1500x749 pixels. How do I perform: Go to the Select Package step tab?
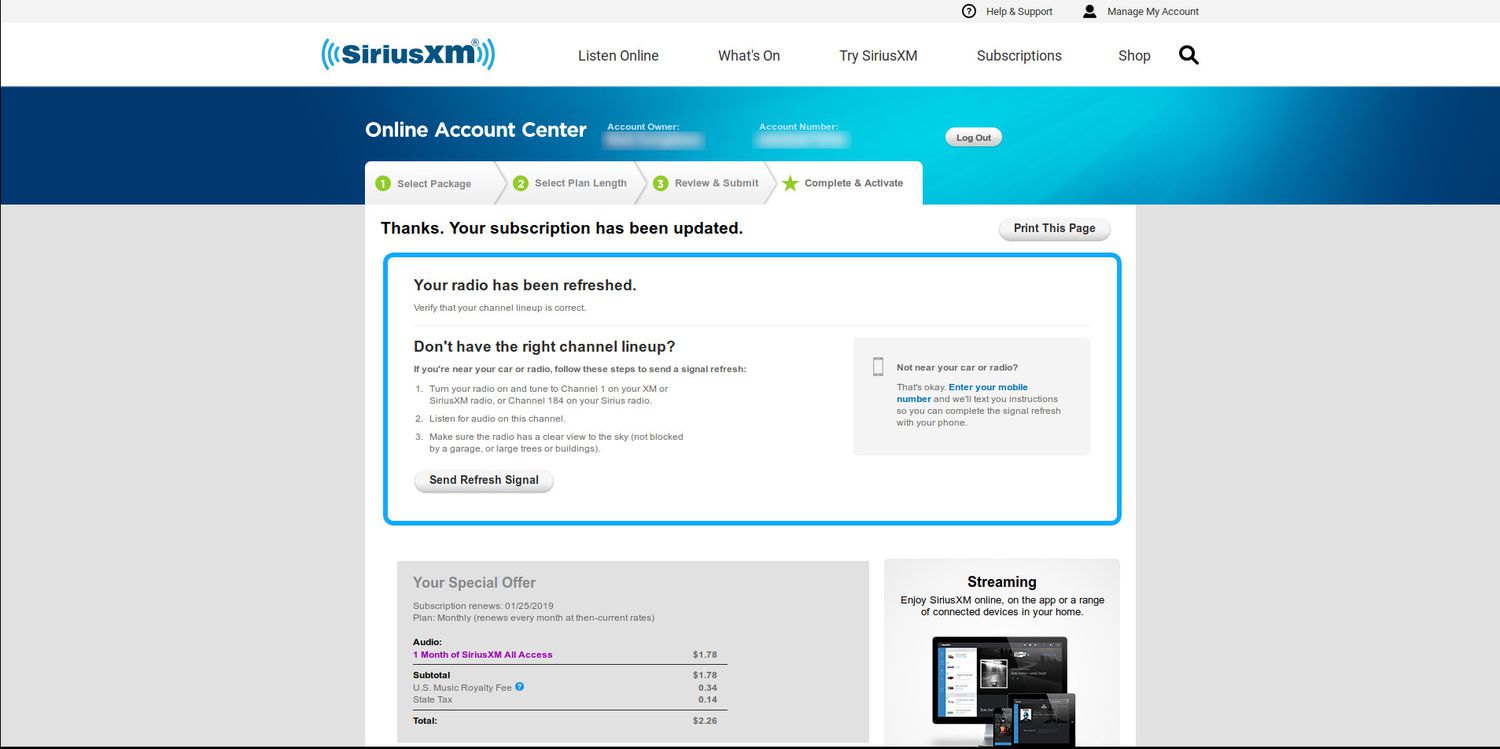click(432, 183)
